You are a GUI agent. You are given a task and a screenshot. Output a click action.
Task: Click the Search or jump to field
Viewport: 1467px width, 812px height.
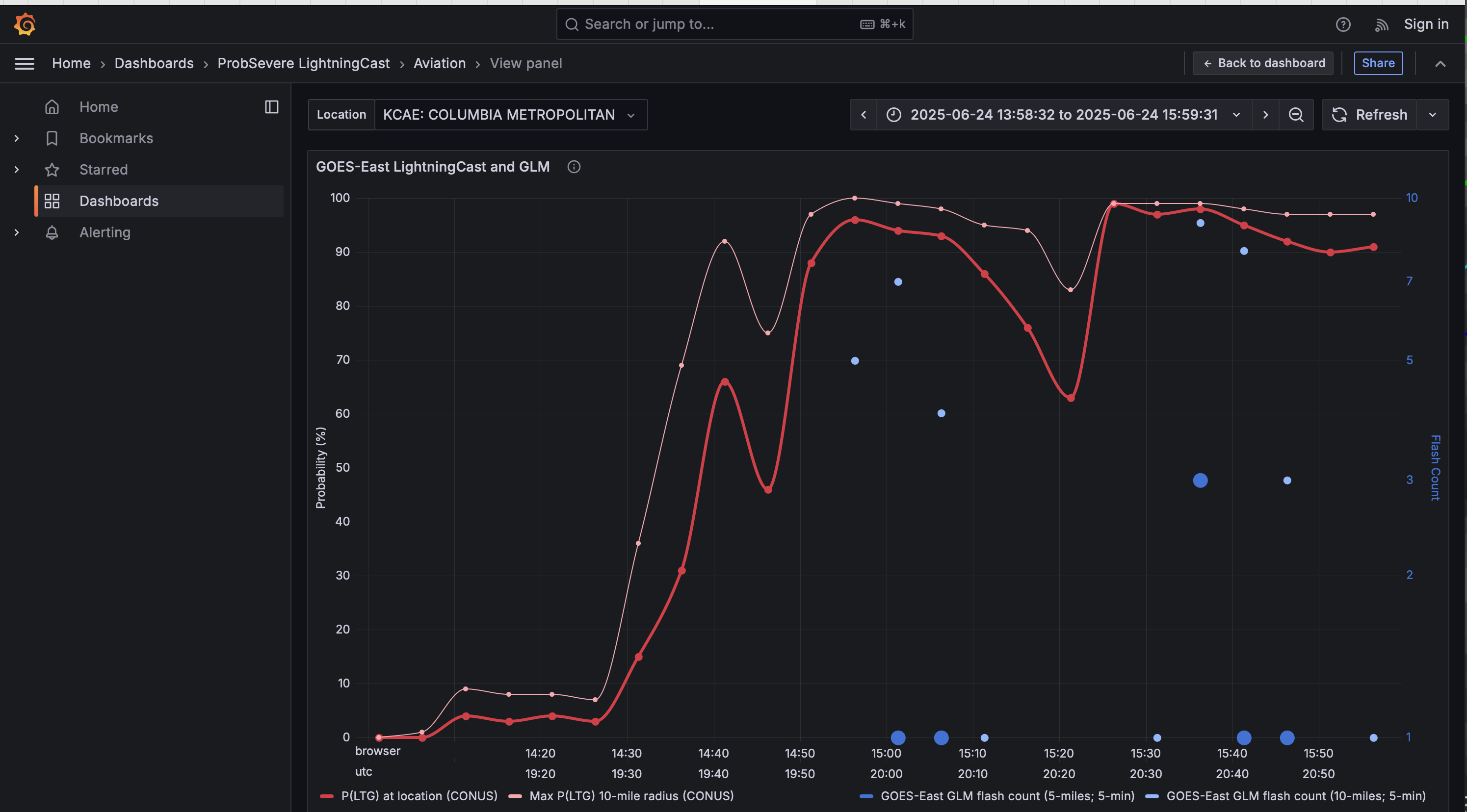tap(734, 25)
